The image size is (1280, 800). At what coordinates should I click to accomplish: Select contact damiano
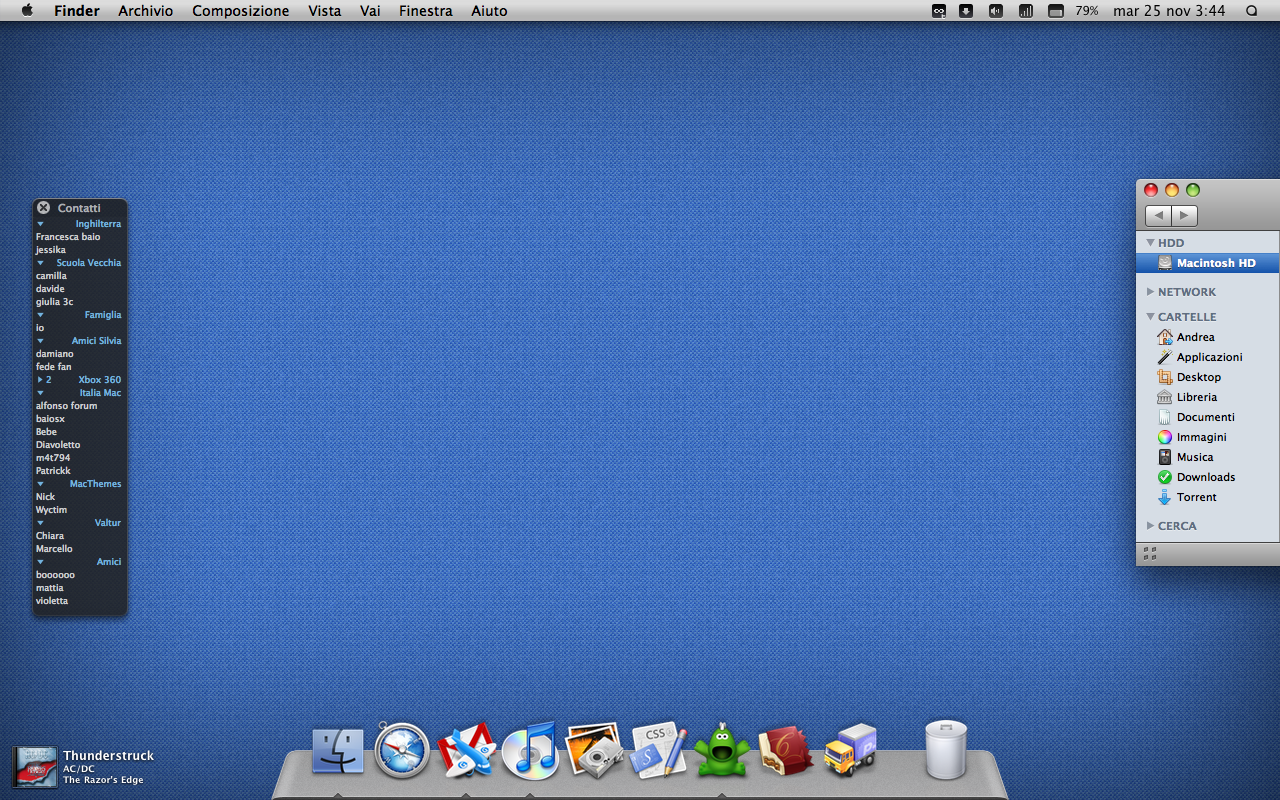(x=55, y=354)
